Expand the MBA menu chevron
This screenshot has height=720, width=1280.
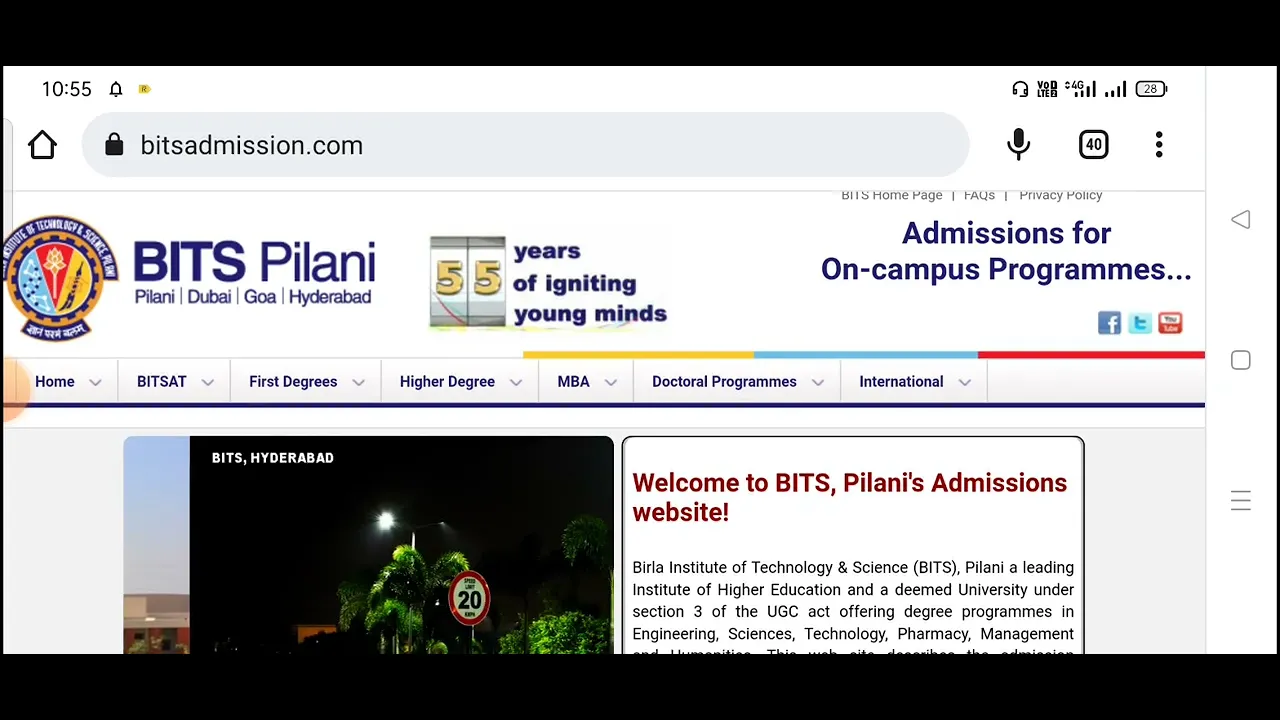[611, 383]
